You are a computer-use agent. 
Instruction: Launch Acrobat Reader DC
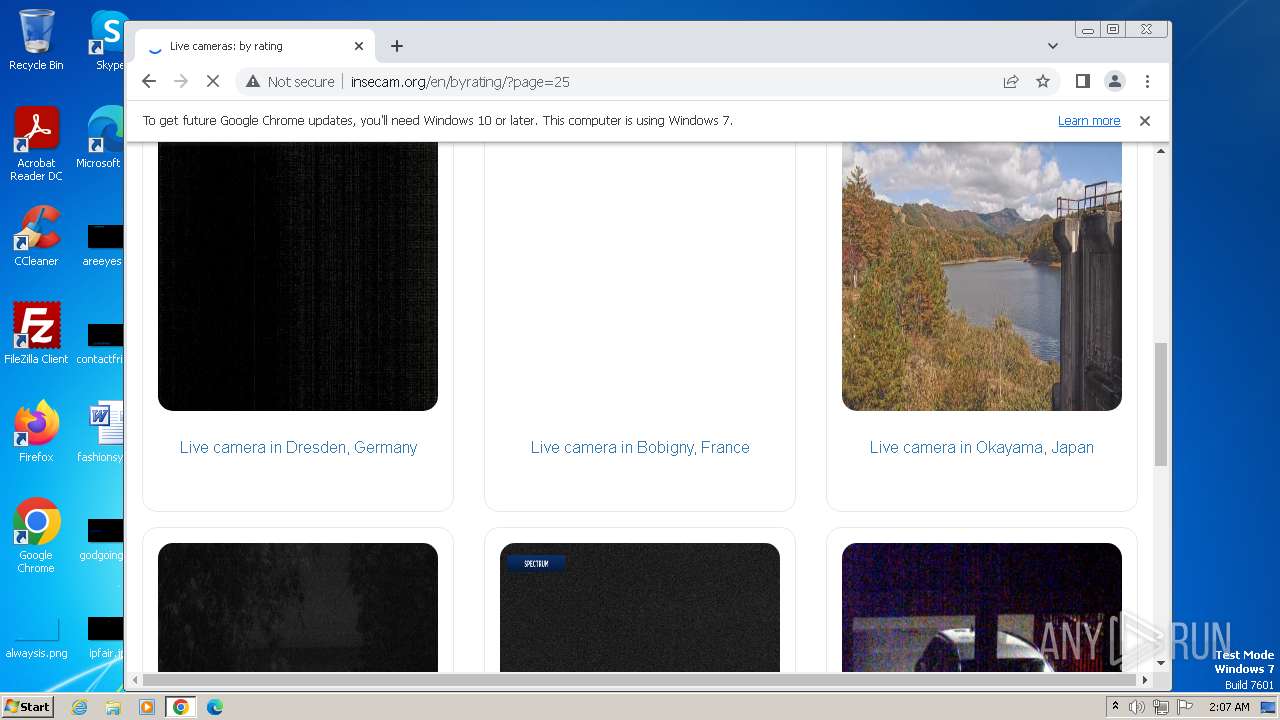(x=36, y=144)
